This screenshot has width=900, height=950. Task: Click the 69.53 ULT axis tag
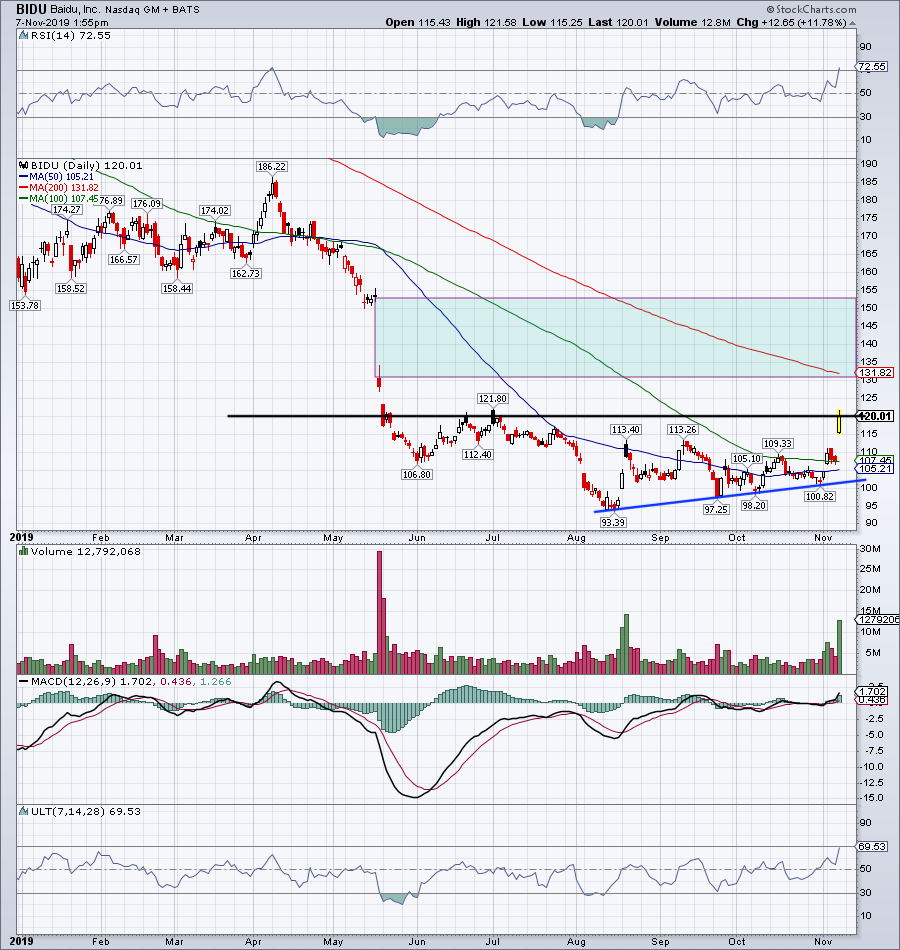pyautogui.click(x=872, y=846)
